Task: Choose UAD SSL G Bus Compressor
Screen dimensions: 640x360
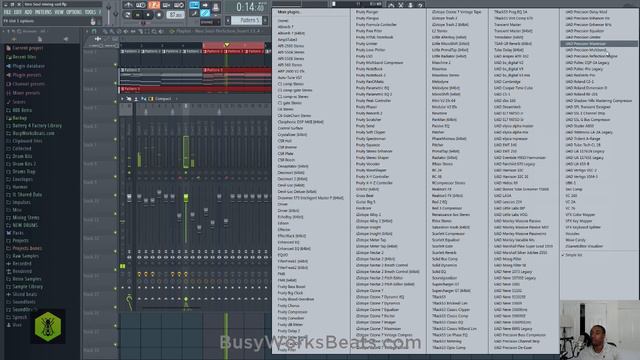Action: [588, 119]
